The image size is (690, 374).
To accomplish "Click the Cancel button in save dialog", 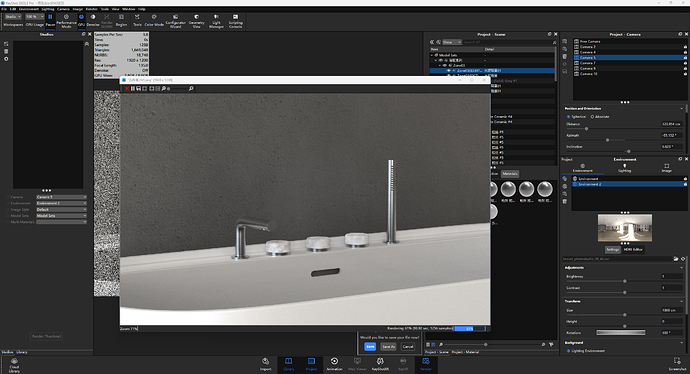I will coord(408,347).
